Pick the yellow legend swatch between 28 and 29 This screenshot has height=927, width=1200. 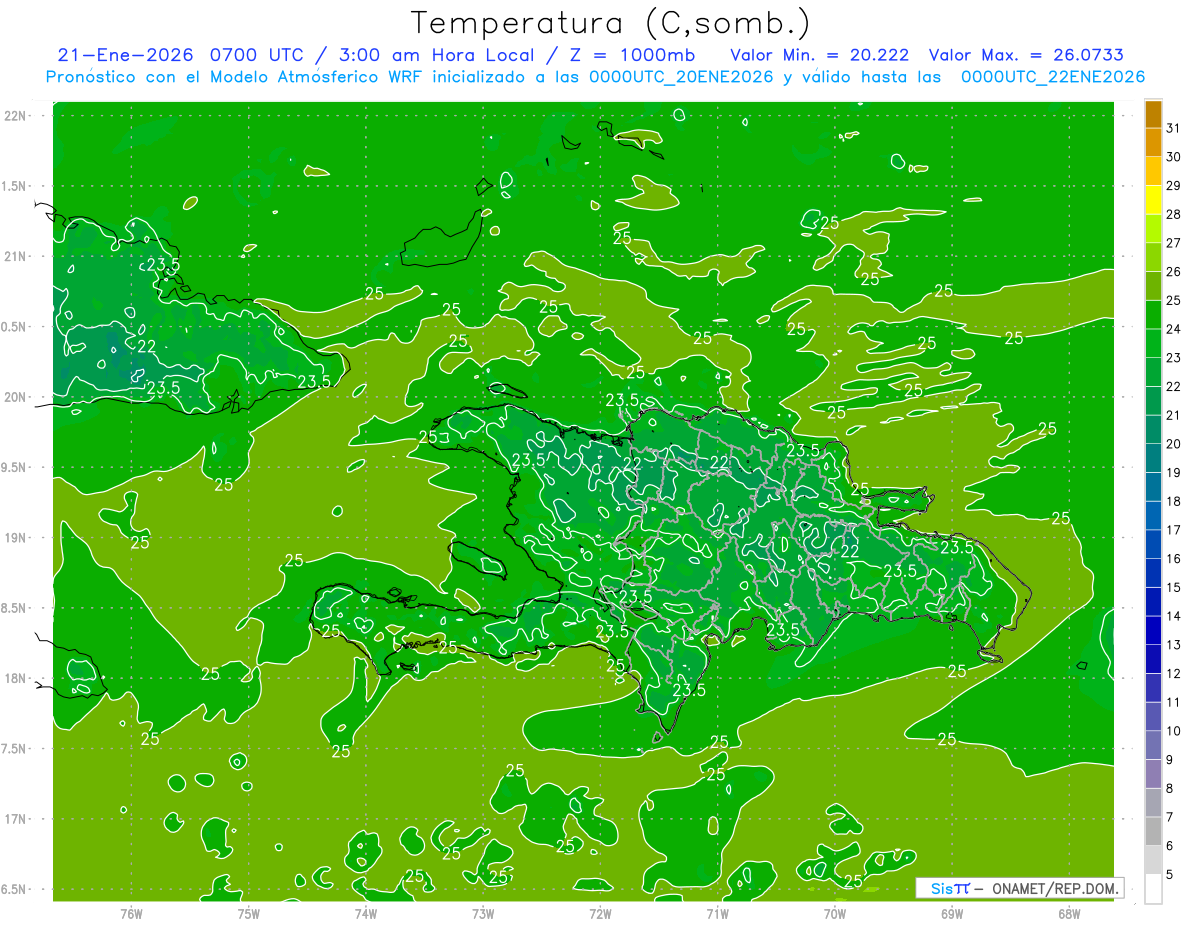tap(1153, 200)
